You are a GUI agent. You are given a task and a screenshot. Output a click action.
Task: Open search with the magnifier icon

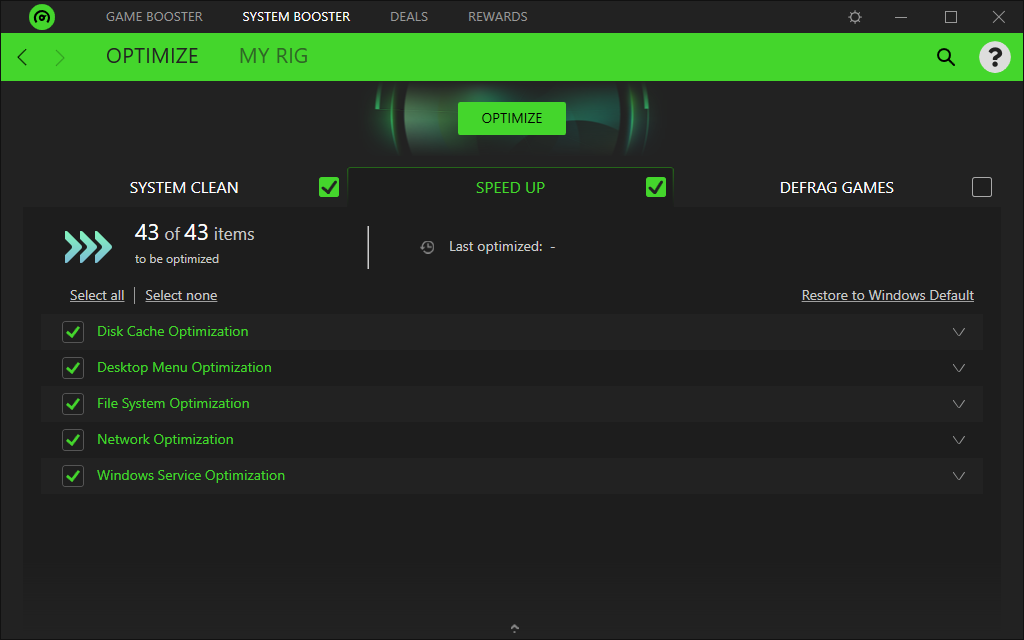click(946, 57)
